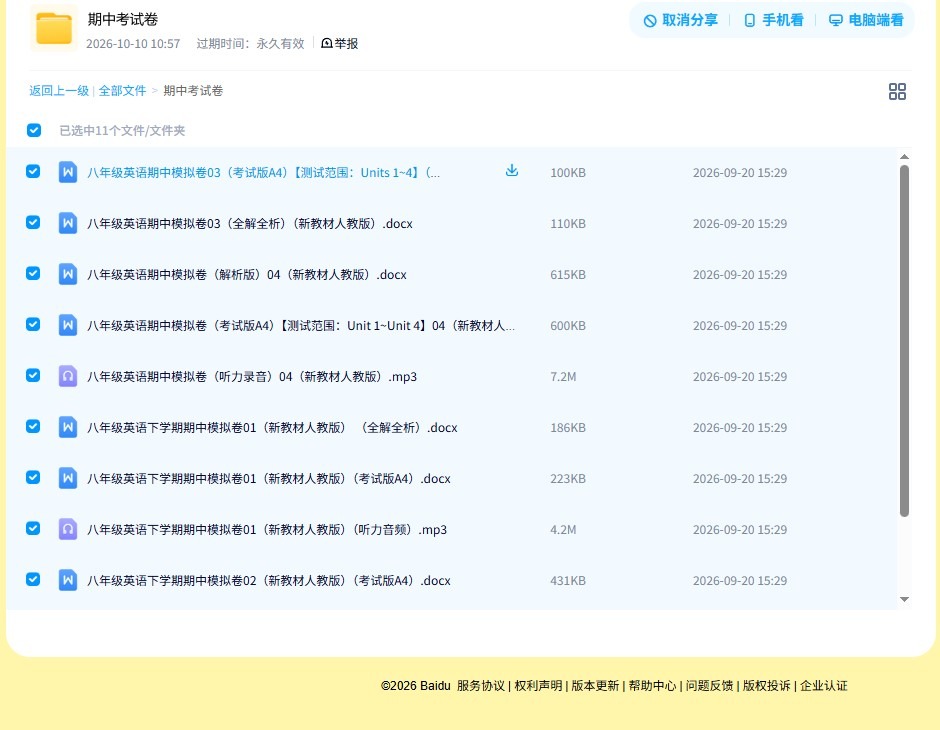940x730 pixels.
Task: Open 八年级英语期中模拟卷03（全解全析）.docx
Action: [250, 224]
